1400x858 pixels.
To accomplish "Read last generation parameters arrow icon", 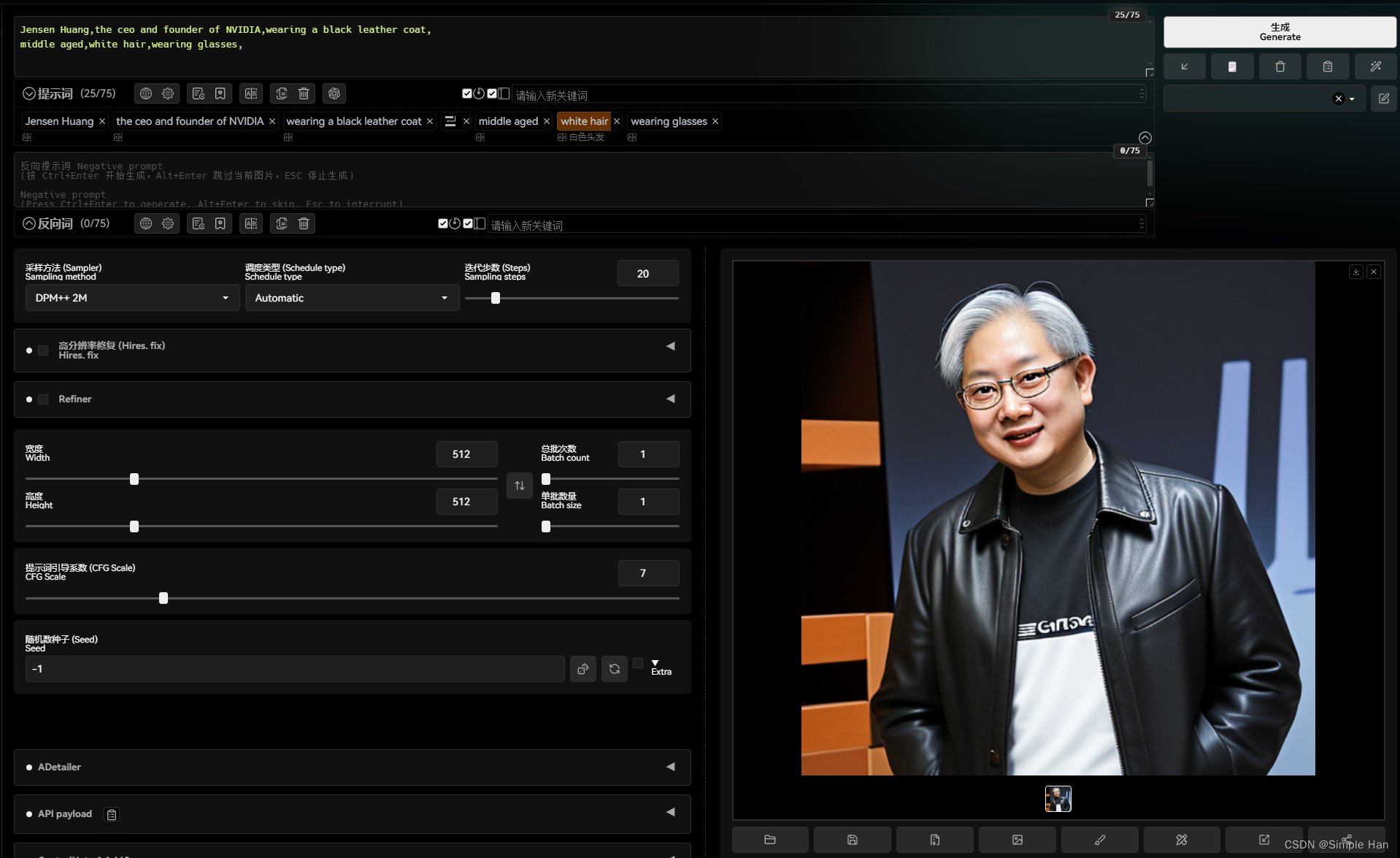I will click(1185, 66).
